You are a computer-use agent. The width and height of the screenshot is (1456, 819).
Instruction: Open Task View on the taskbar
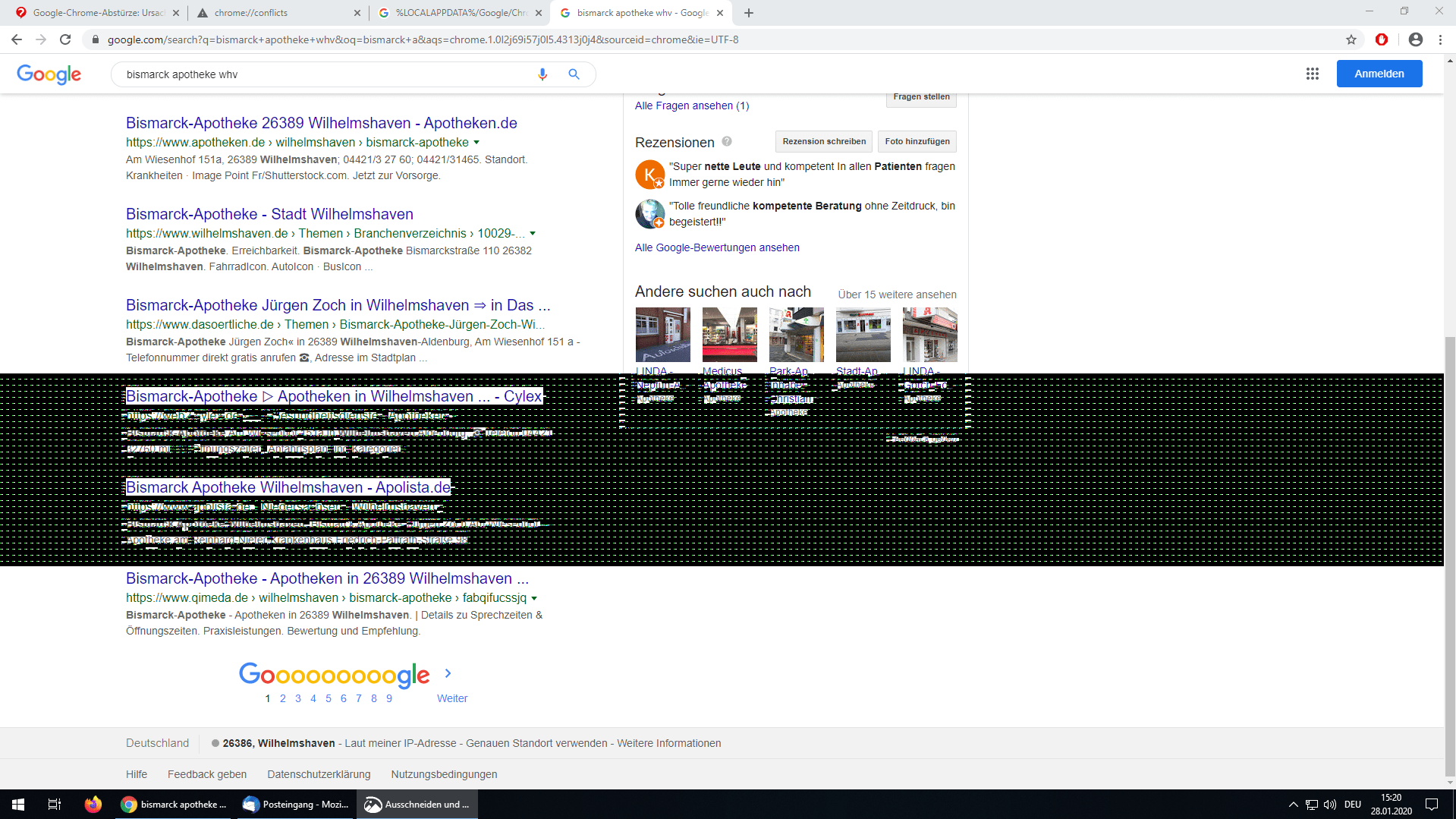pos(55,805)
